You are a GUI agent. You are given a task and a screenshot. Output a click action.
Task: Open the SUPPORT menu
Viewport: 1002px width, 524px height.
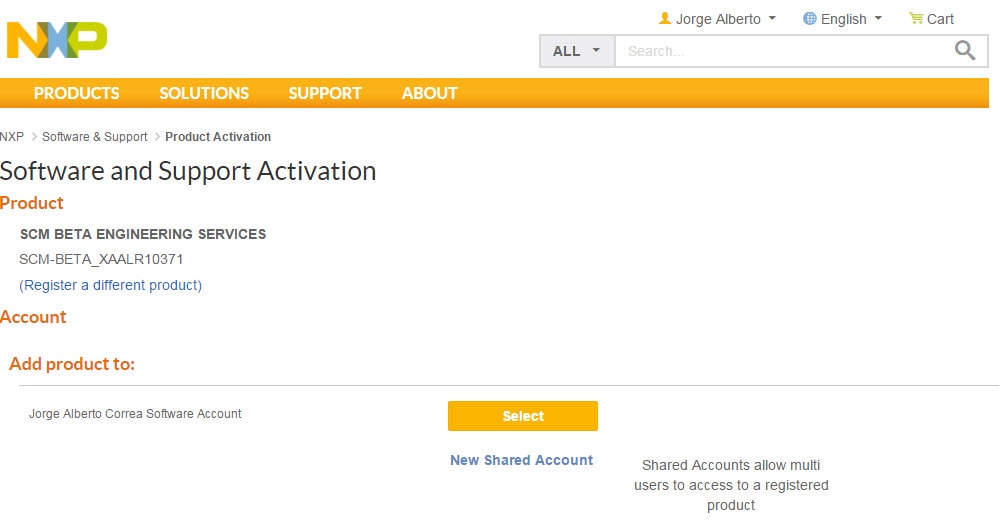pyautogui.click(x=325, y=93)
